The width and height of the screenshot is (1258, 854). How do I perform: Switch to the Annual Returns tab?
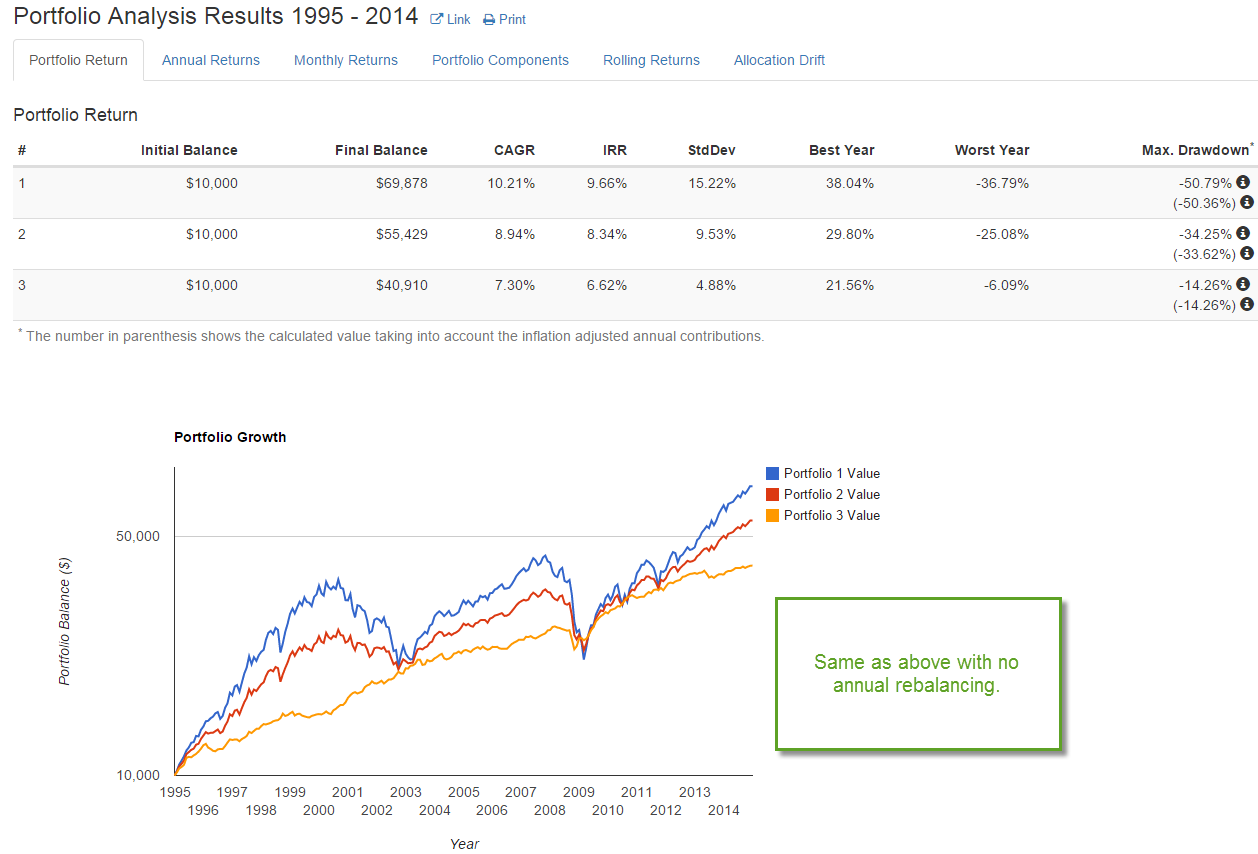pyautogui.click(x=211, y=60)
